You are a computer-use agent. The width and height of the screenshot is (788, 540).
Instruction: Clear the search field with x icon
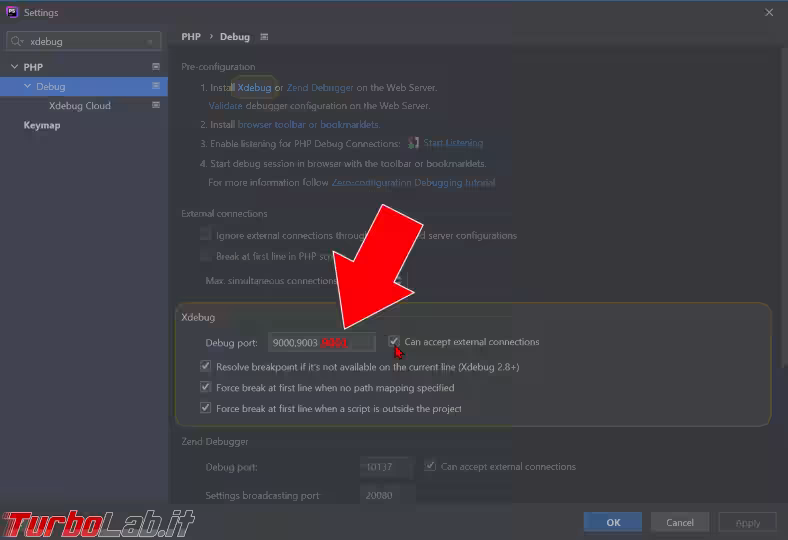(x=150, y=42)
